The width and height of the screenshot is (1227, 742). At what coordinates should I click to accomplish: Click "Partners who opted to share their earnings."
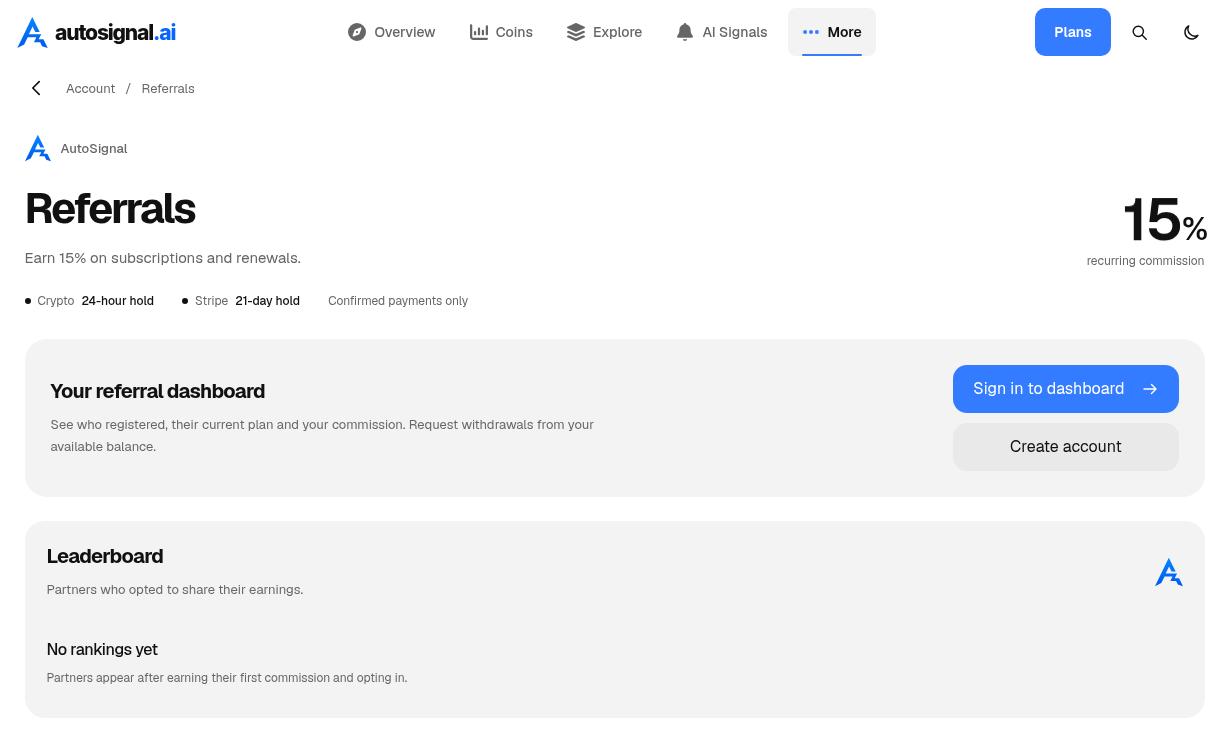(175, 590)
